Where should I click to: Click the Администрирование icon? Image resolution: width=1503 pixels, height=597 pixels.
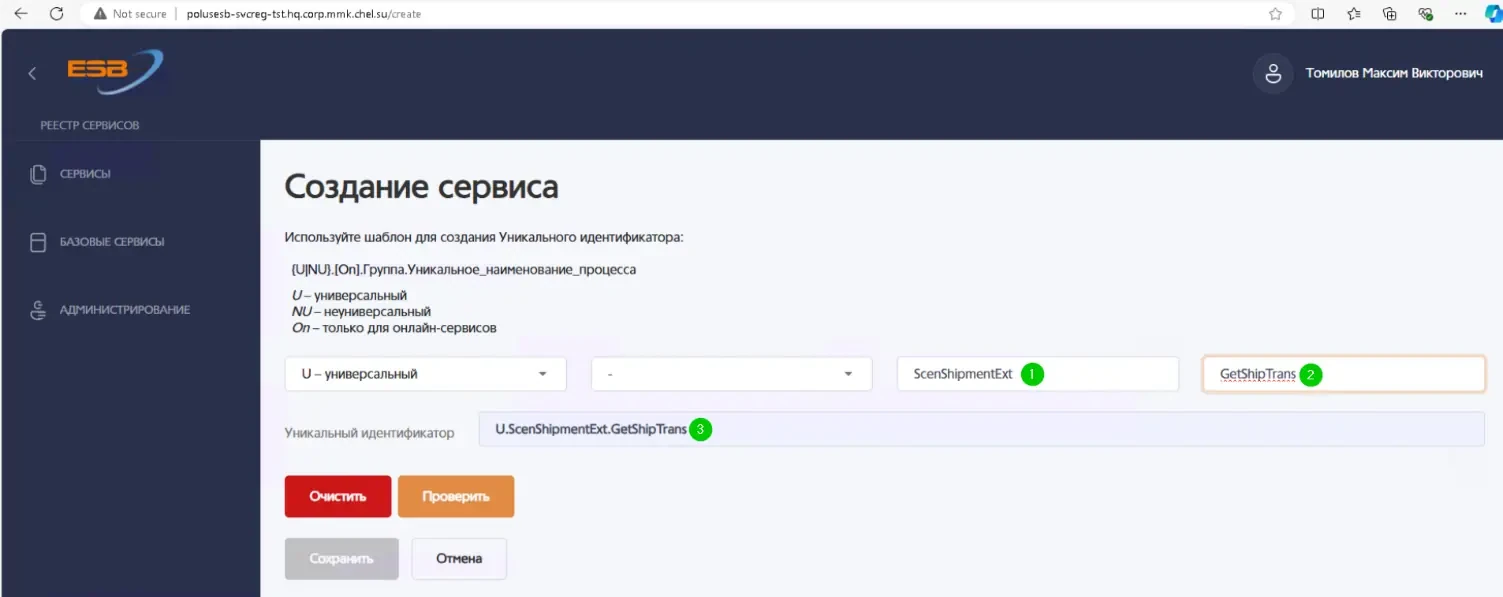click(x=38, y=310)
